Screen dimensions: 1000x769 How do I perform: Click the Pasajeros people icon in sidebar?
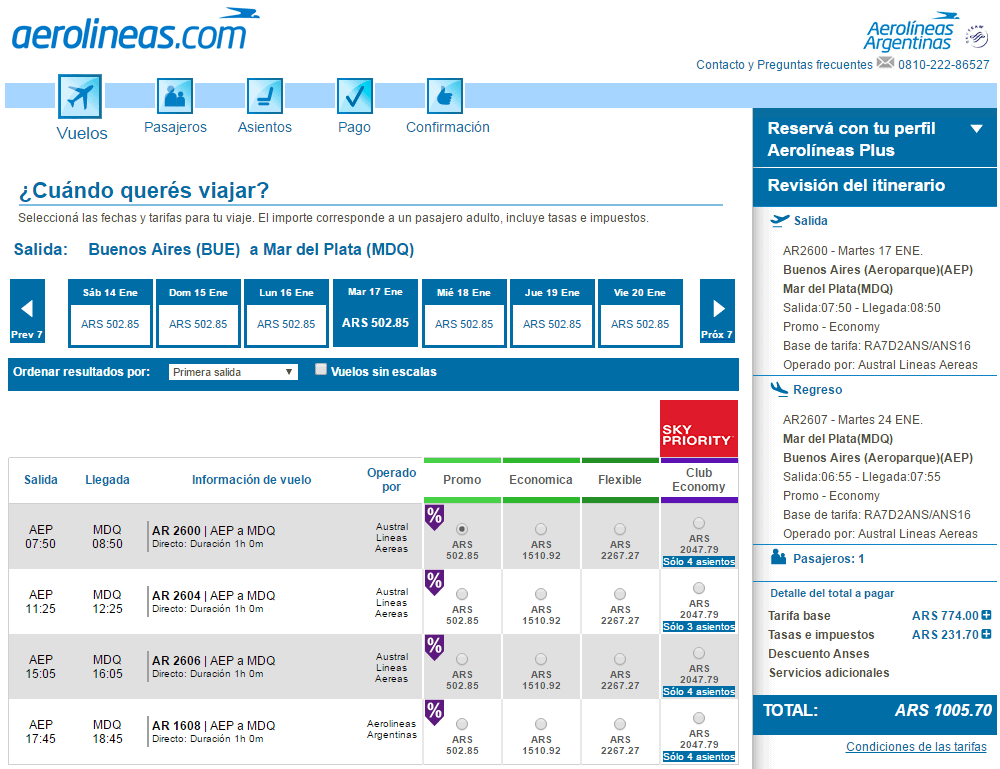click(x=778, y=557)
